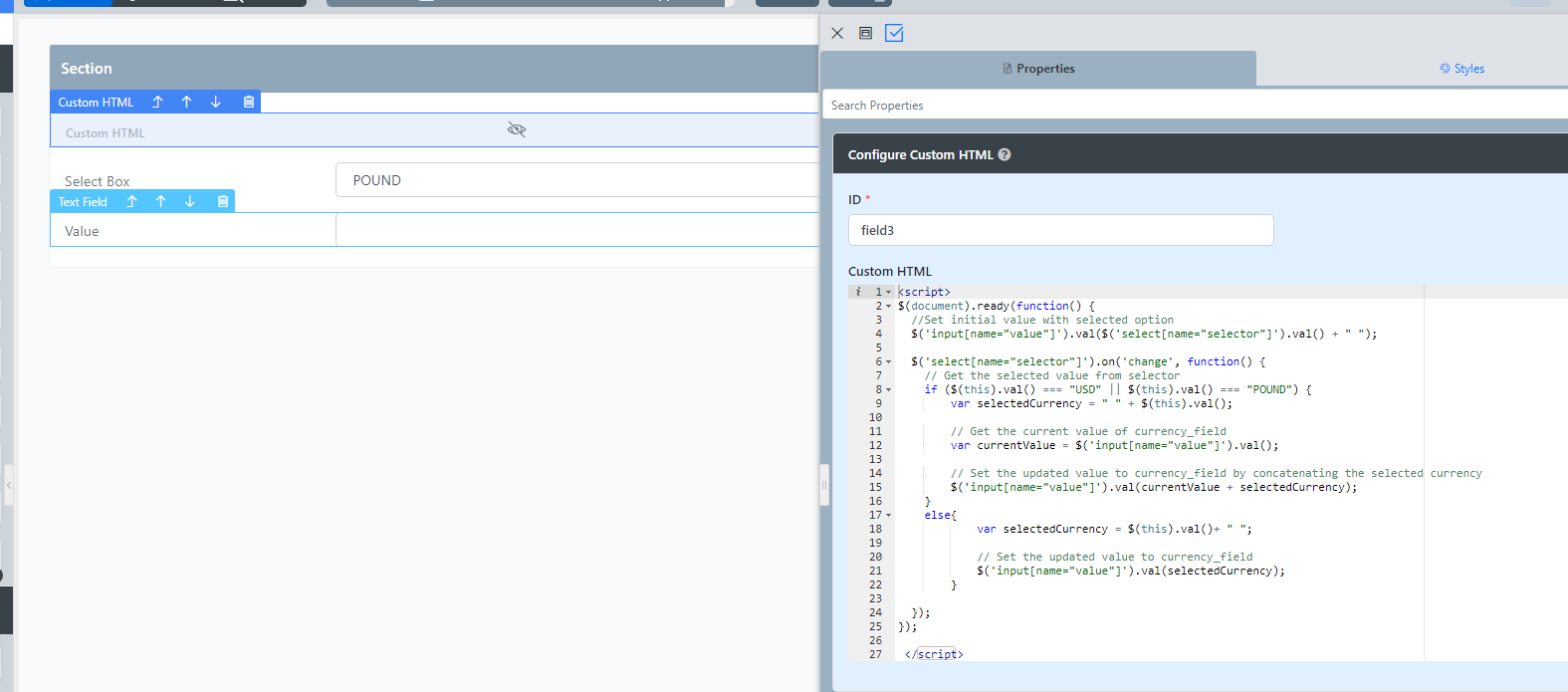This screenshot has height=692, width=1568.
Task: Close the properties panel with the X icon
Action: (837, 33)
